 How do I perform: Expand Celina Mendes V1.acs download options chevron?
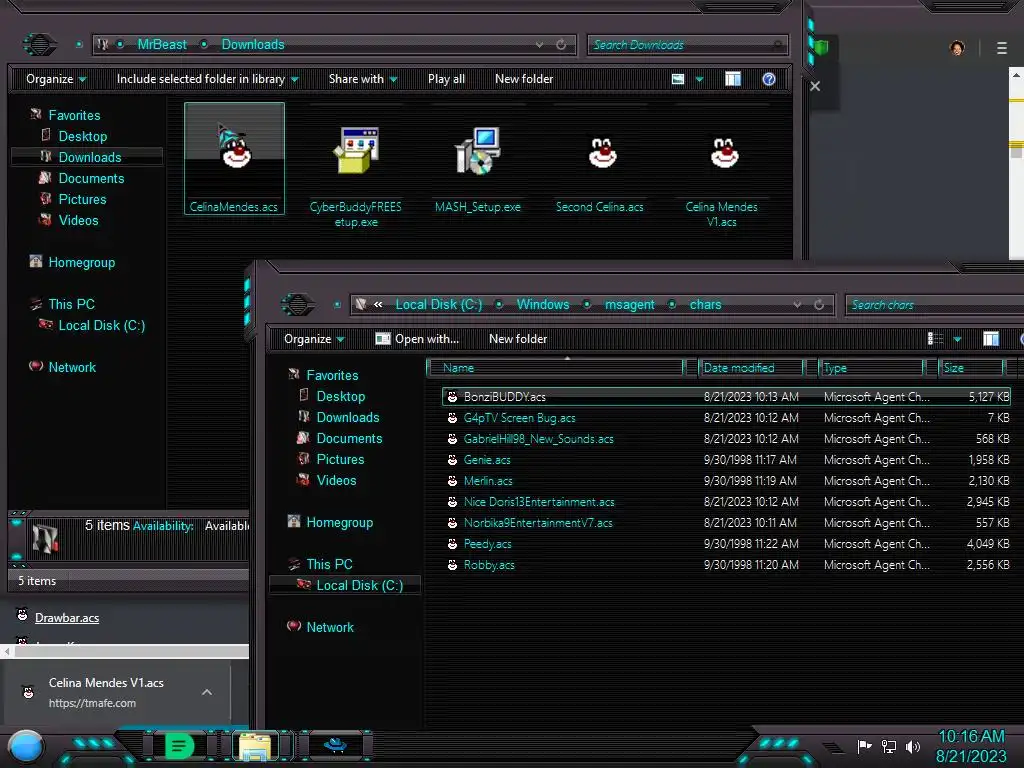click(x=207, y=692)
